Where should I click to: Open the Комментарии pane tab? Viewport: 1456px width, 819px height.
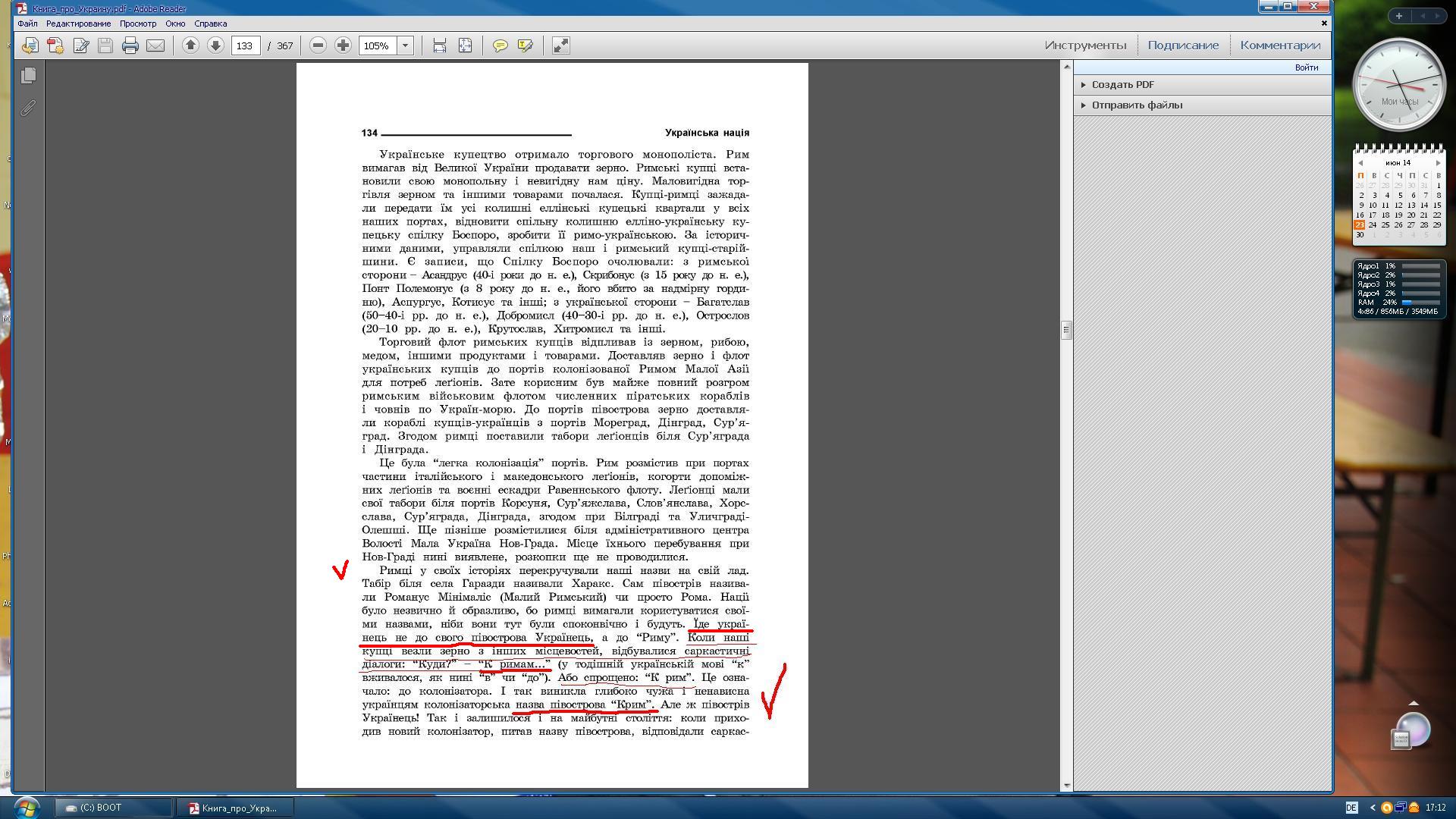pos(1279,45)
